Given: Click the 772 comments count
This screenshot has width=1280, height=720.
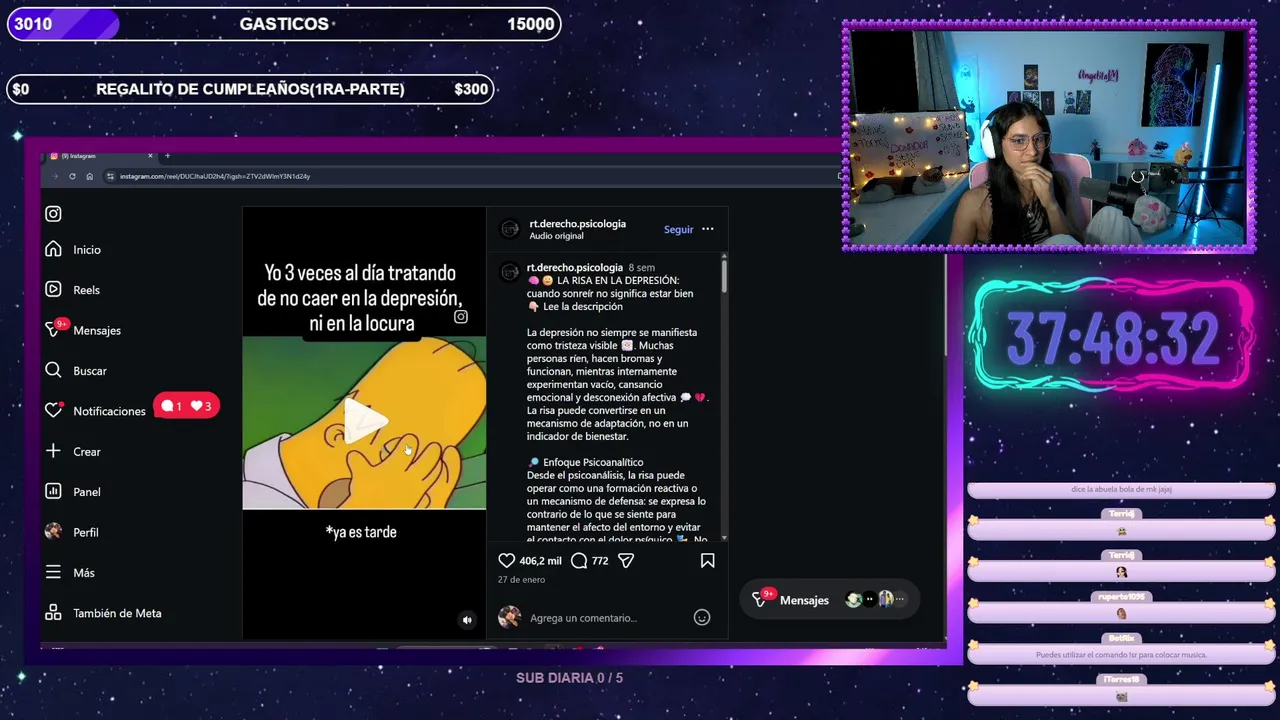Looking at the screenshot, I should pyautogui.click(x=600, y=561).
